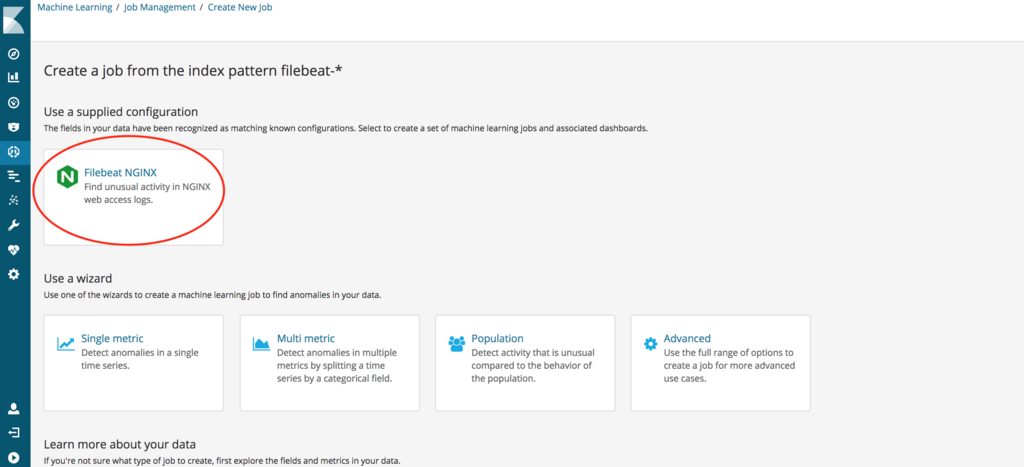Open Graph via the dotted nodes icon
The image size is (1024, 467).
pyautogui.click(x=13, y=201)
